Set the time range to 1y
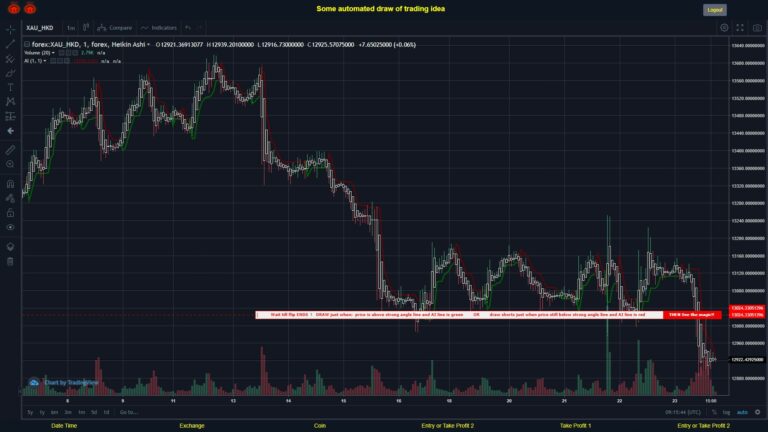This screenshot has height=432, width=768. [42, 412]
